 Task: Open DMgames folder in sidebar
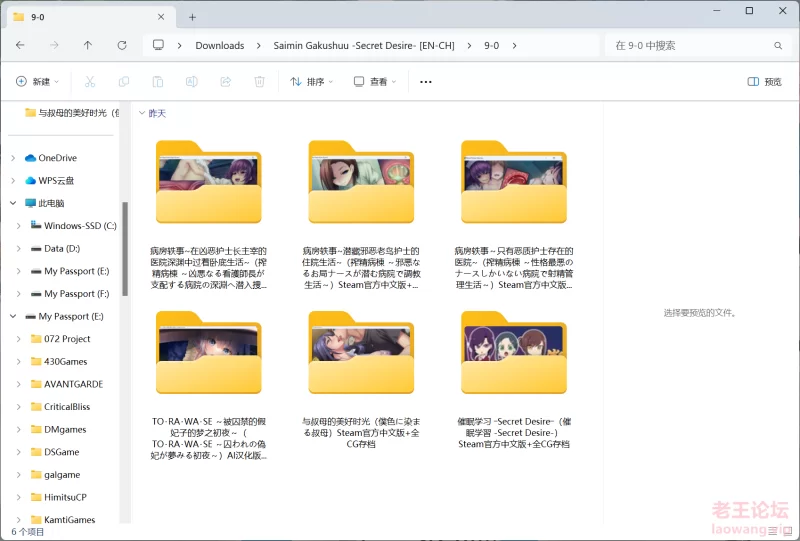(58, 429)
